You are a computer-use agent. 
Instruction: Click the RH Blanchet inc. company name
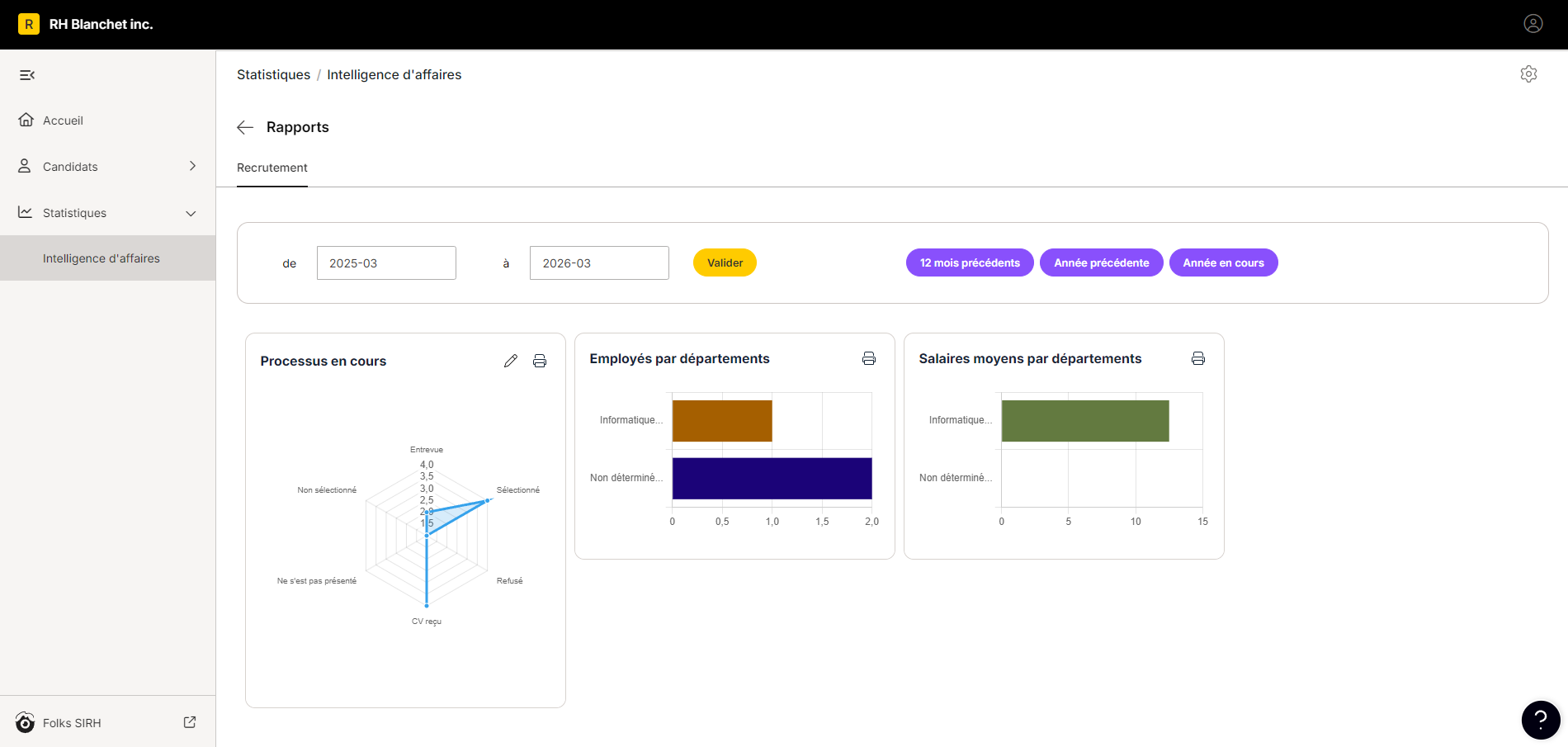101,24
